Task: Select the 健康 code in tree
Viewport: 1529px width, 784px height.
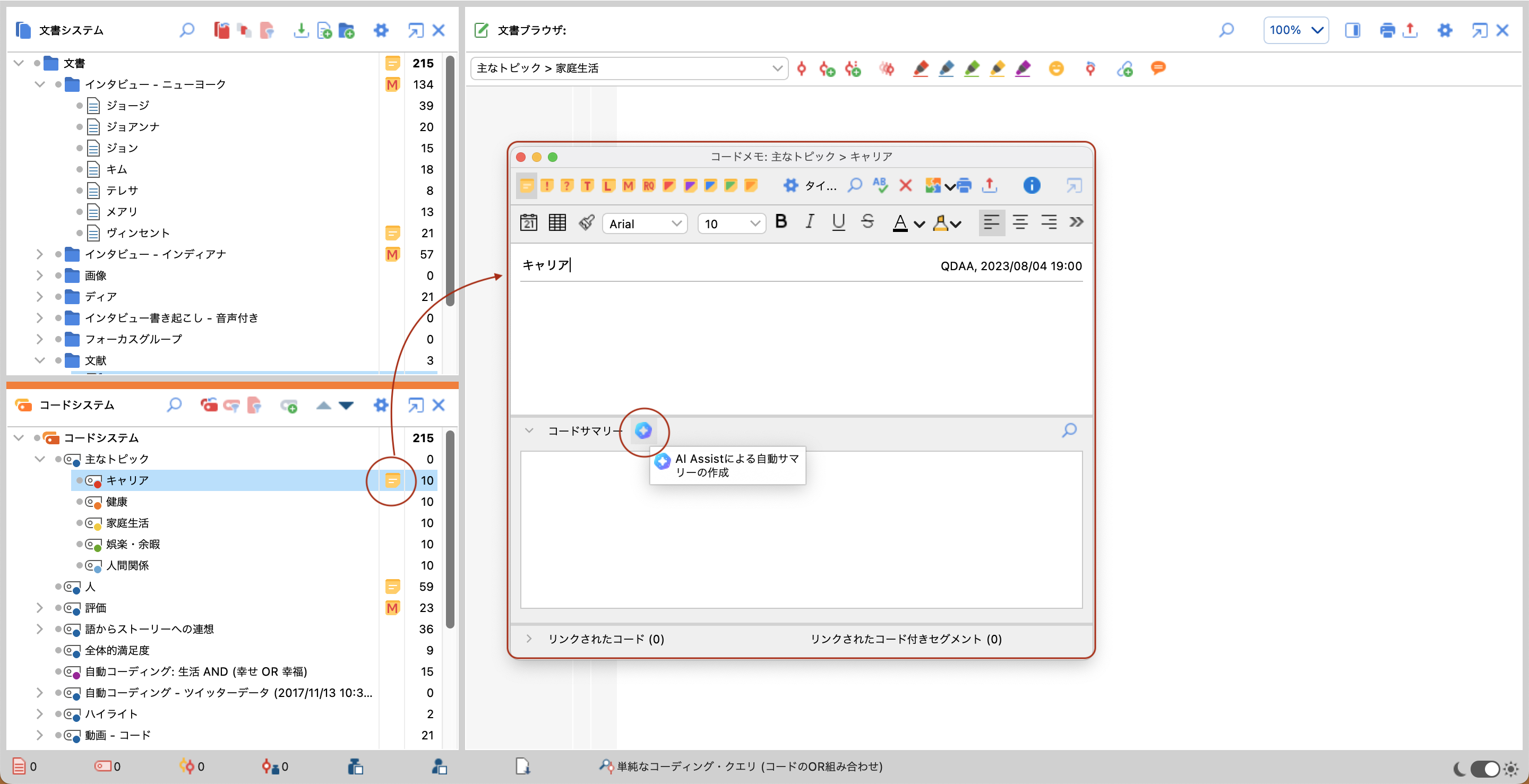Action: (117, 502)
